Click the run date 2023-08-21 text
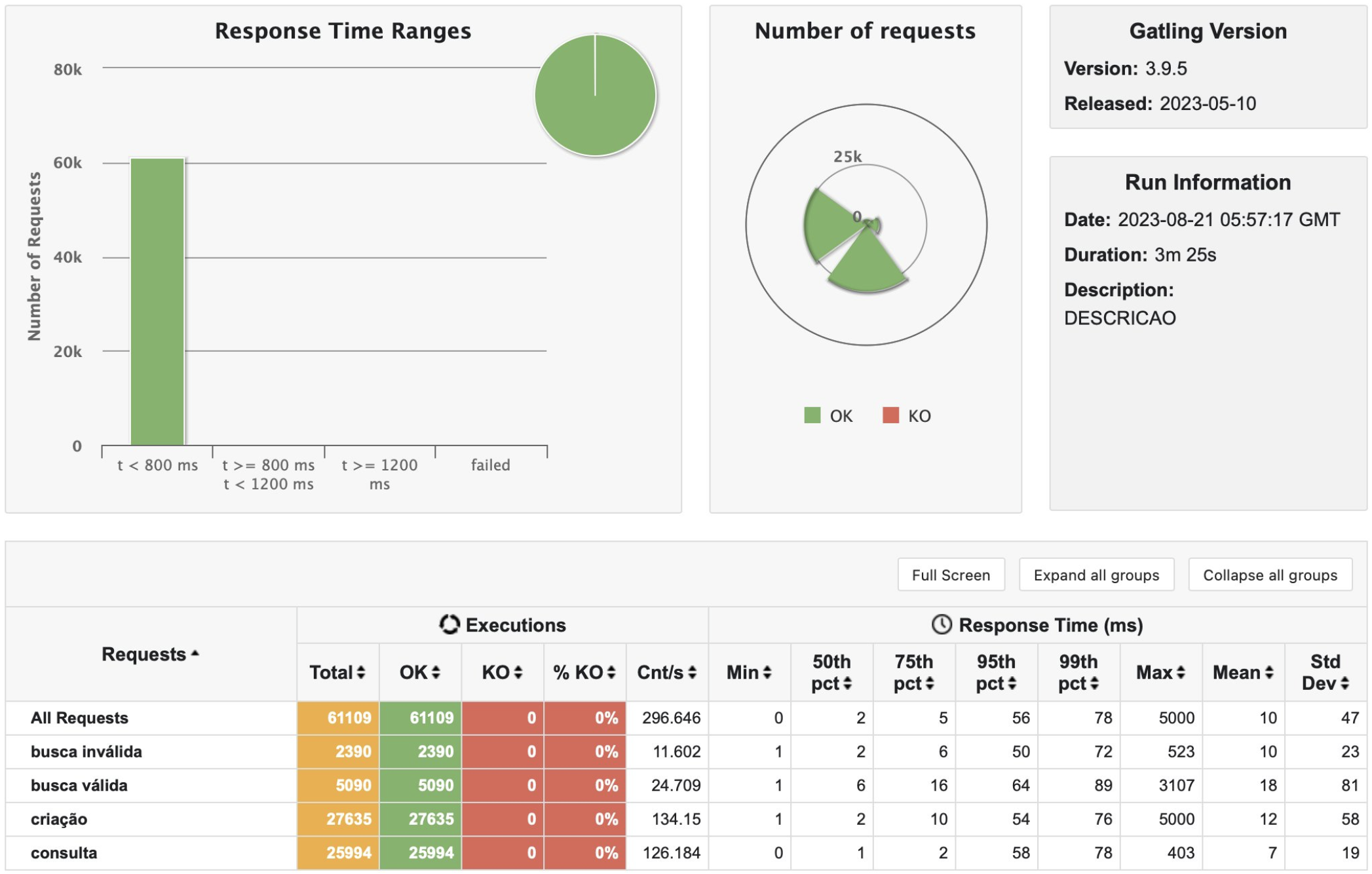The width and height of the screenshot is (1372, 874). pos(1229,219)
